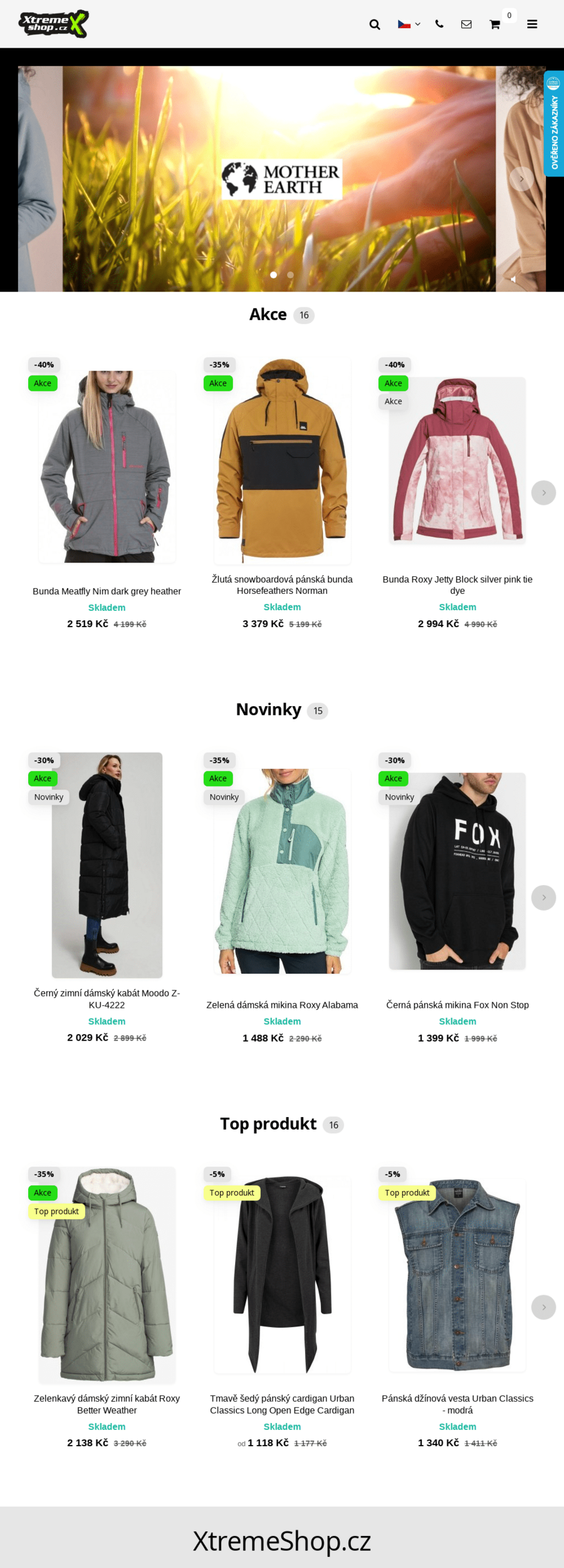
Task: Open the Ověřeno zákazníky side badge
Action: [553, 124]
